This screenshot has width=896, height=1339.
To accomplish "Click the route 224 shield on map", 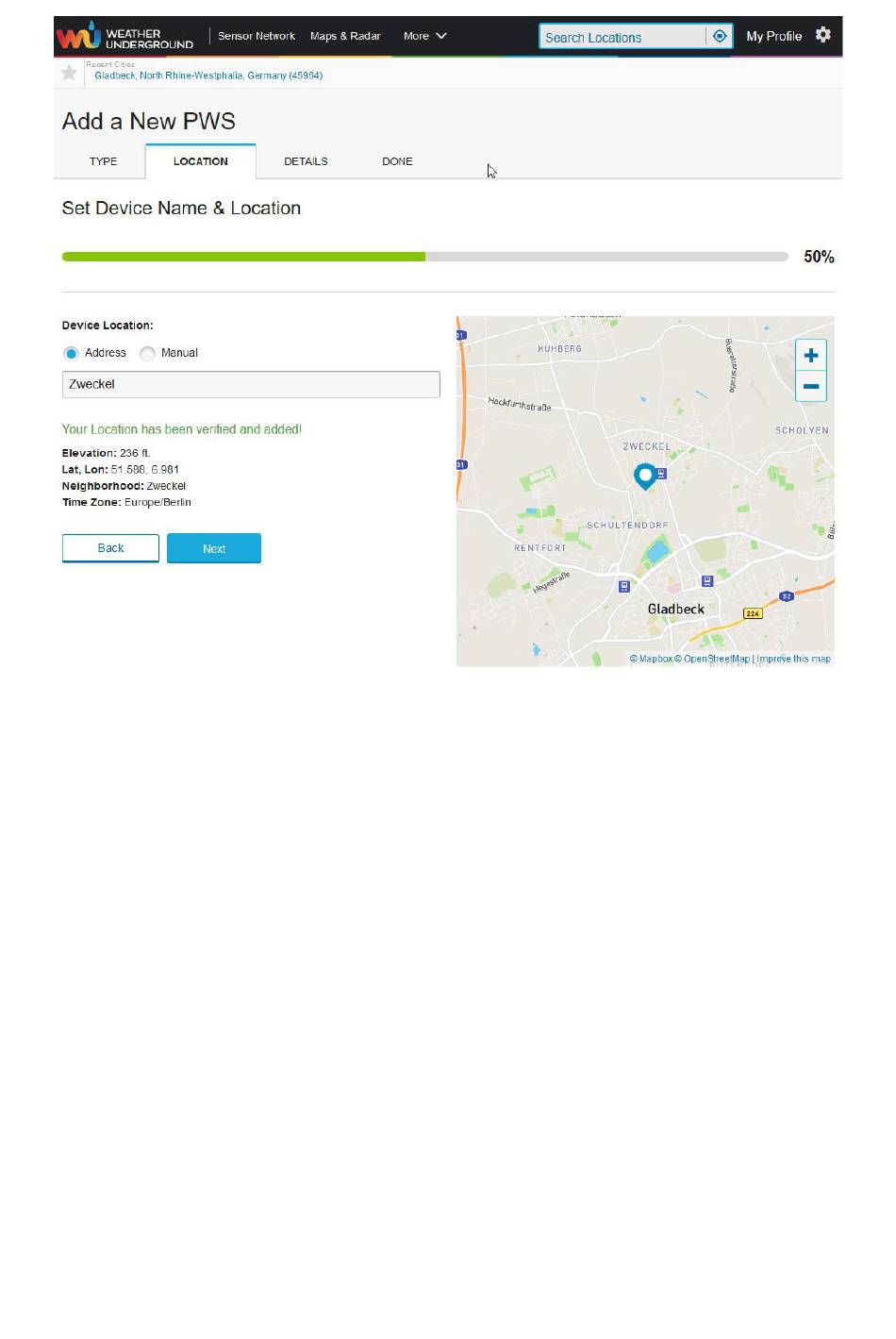I will [753, 613].
